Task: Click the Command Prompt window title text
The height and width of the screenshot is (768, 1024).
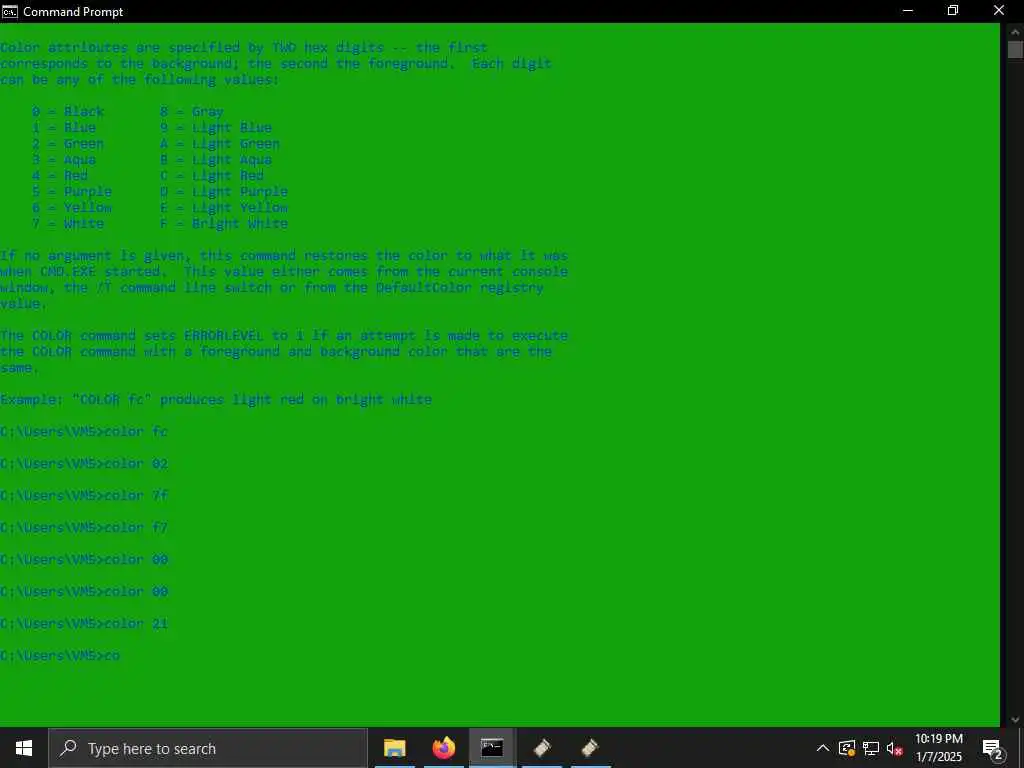Action: [x=73, y=11]
